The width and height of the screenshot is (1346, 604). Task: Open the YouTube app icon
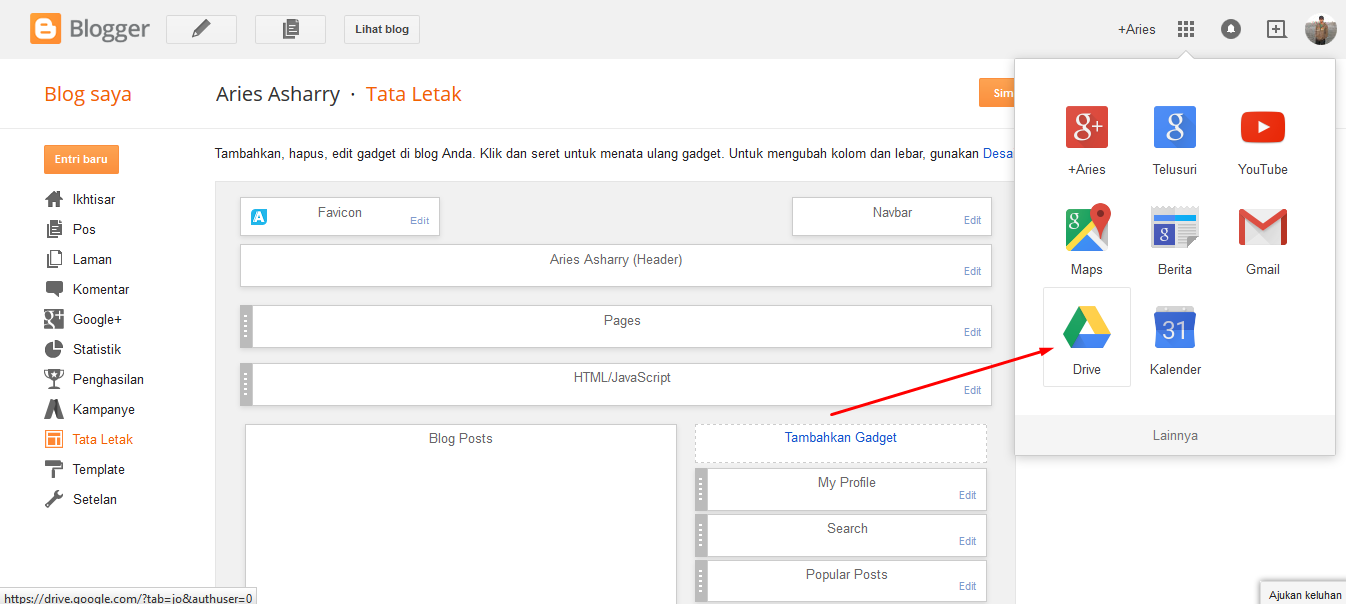coord(1263,138)
